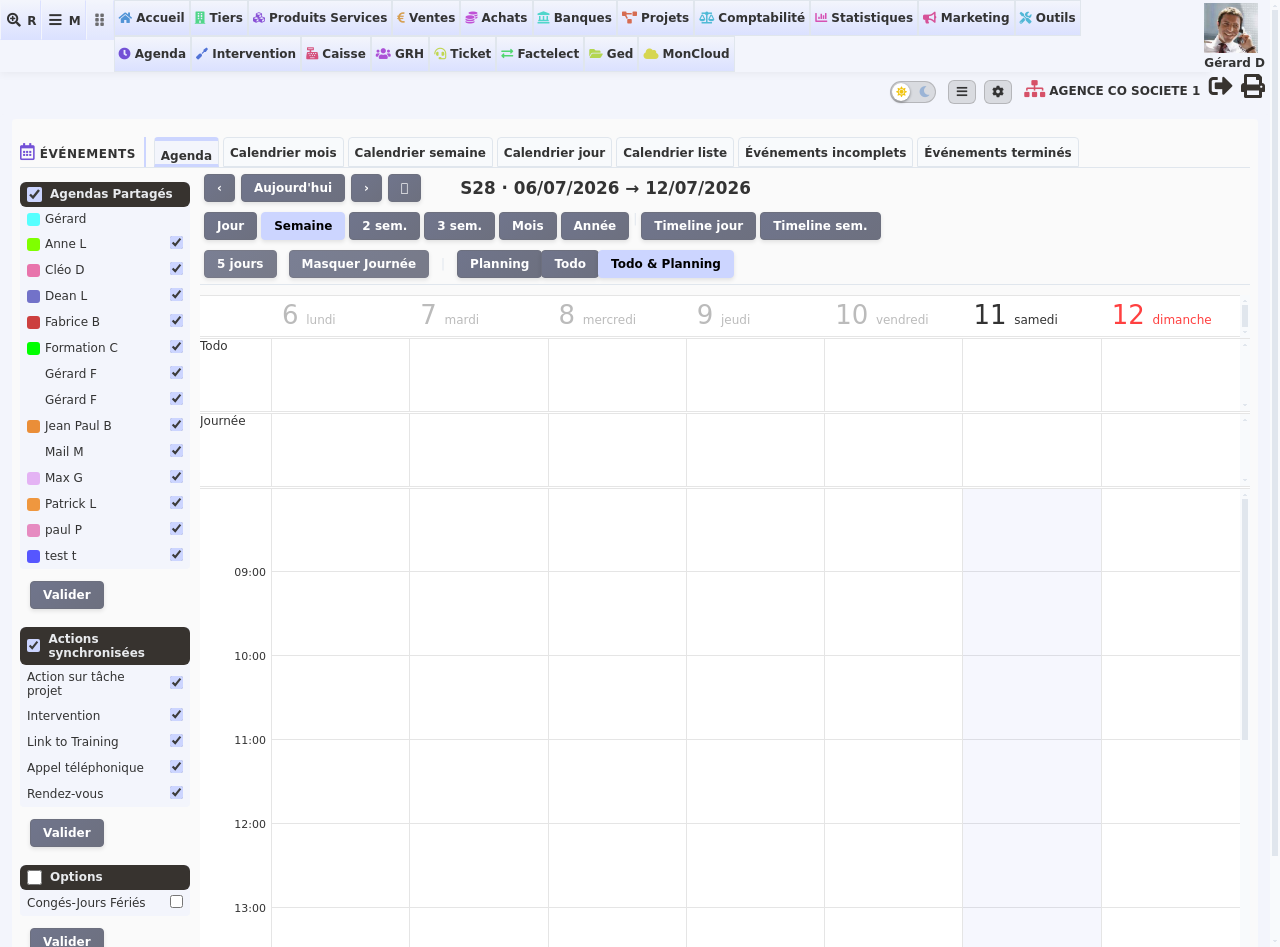Image resolution: width=1280 pixels, height=947 pixels.
Task: Open the hamburger menu M
Action: [x=64, y=20]
